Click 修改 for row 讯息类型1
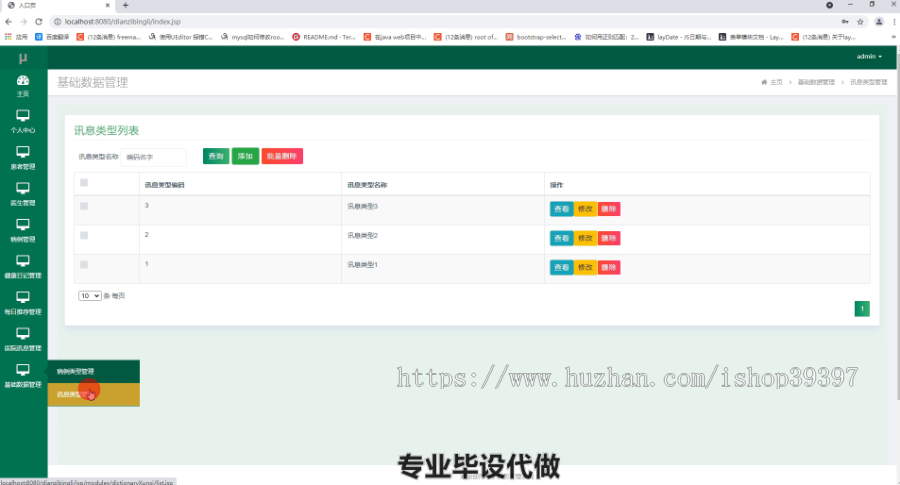 585,267
